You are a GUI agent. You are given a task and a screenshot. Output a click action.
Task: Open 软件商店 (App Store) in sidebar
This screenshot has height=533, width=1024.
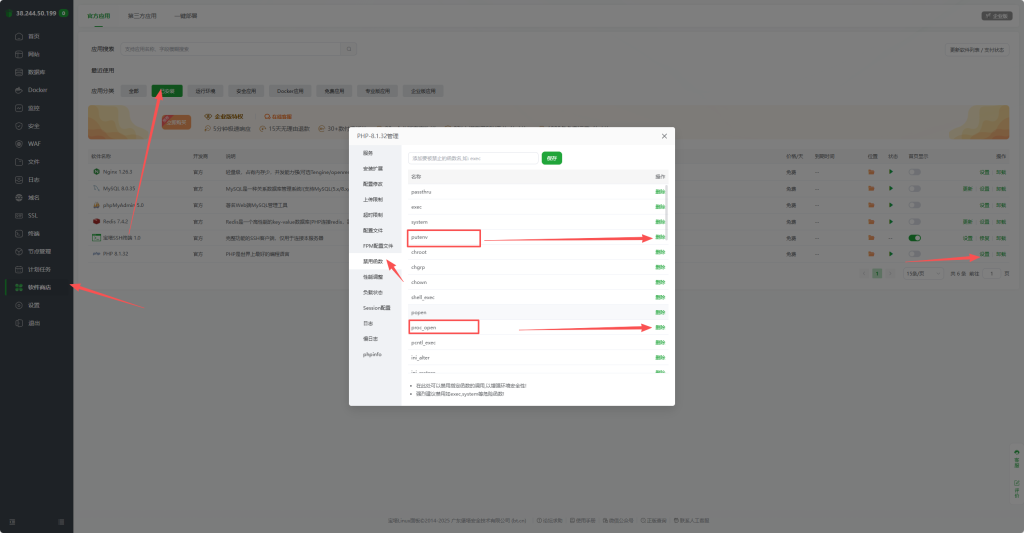pos(39,287)
